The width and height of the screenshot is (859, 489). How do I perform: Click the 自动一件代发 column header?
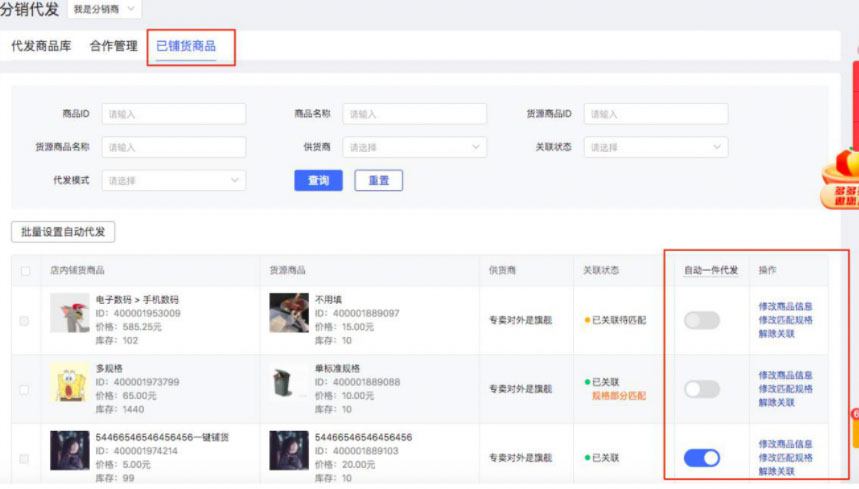(711, 271)
